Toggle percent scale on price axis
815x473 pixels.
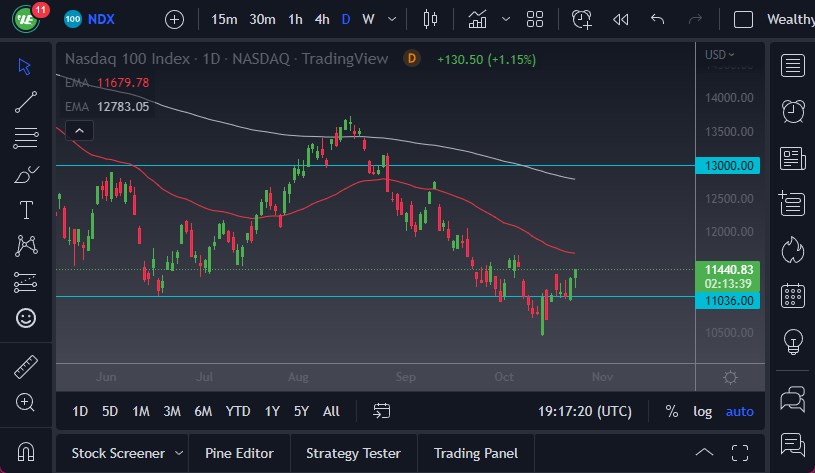672,411
